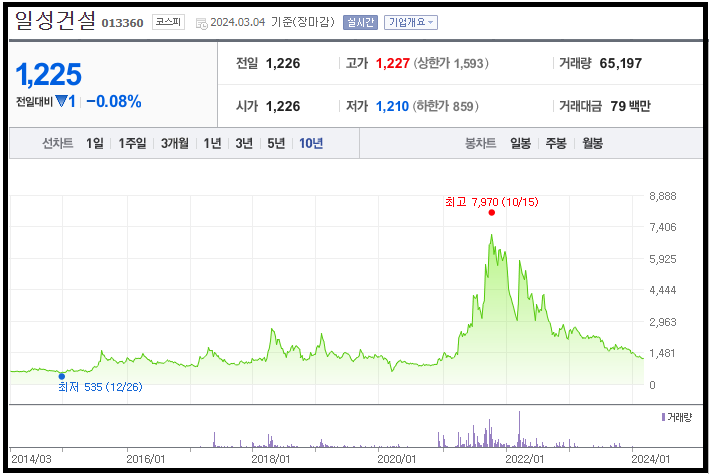Select the 1주일 line chart range
Image resolution: width=709 pixels, height=474 pixels.
point(132,143)
